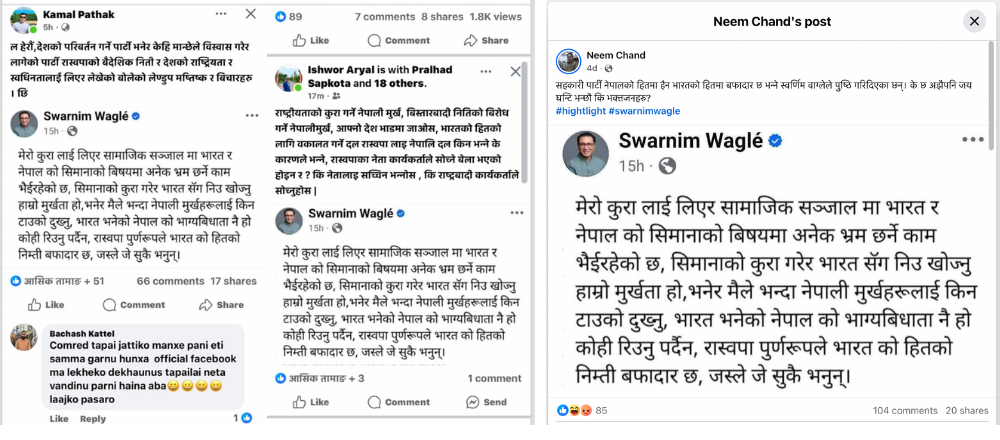The height and width of the screenshot is (440, 1000).
Task: Open three-dots menu on Swarnim Waglé embedded post in left column
Action: tap(252, 116)
